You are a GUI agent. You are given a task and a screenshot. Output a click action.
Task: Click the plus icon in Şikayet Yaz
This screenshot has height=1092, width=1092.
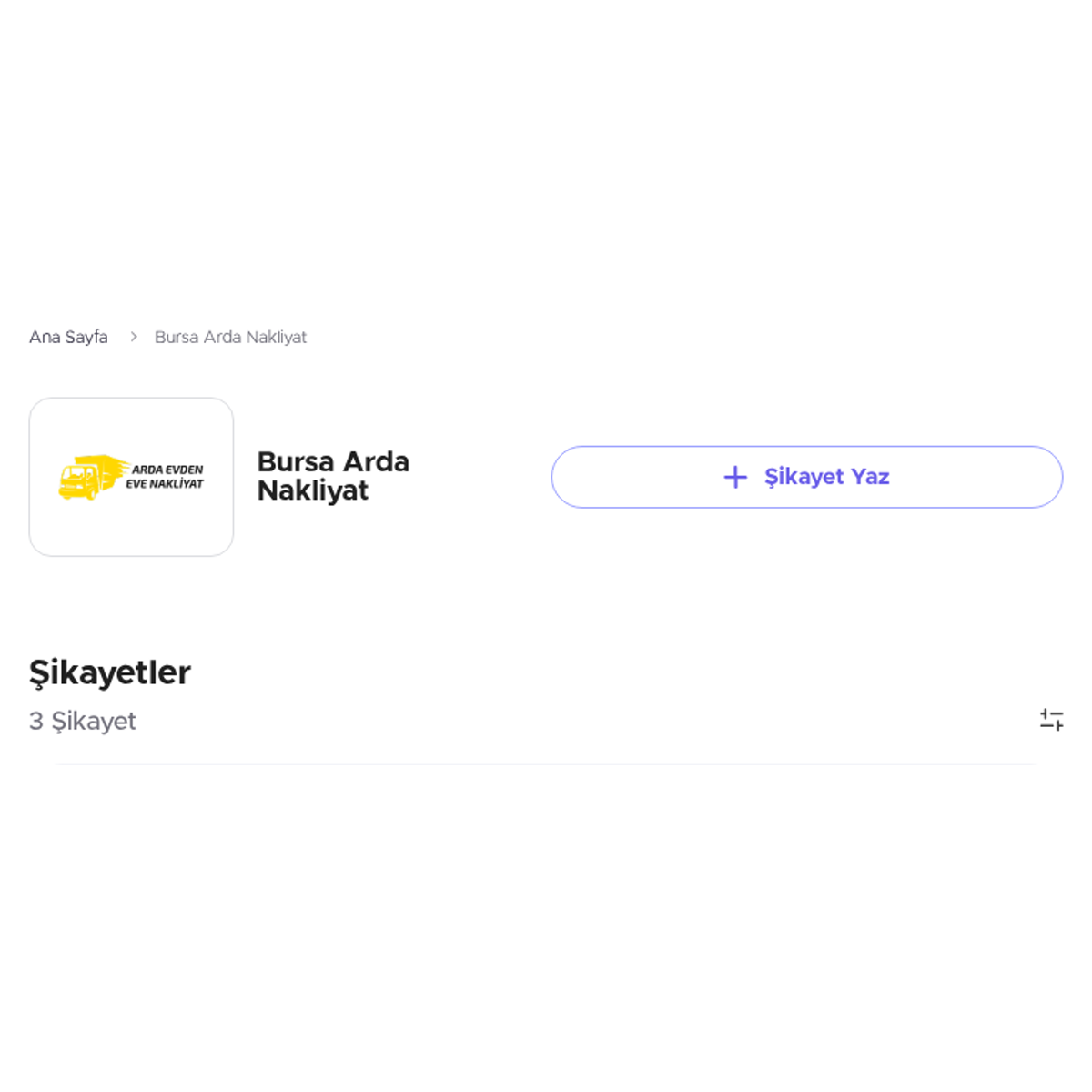(x=735, y=477)
